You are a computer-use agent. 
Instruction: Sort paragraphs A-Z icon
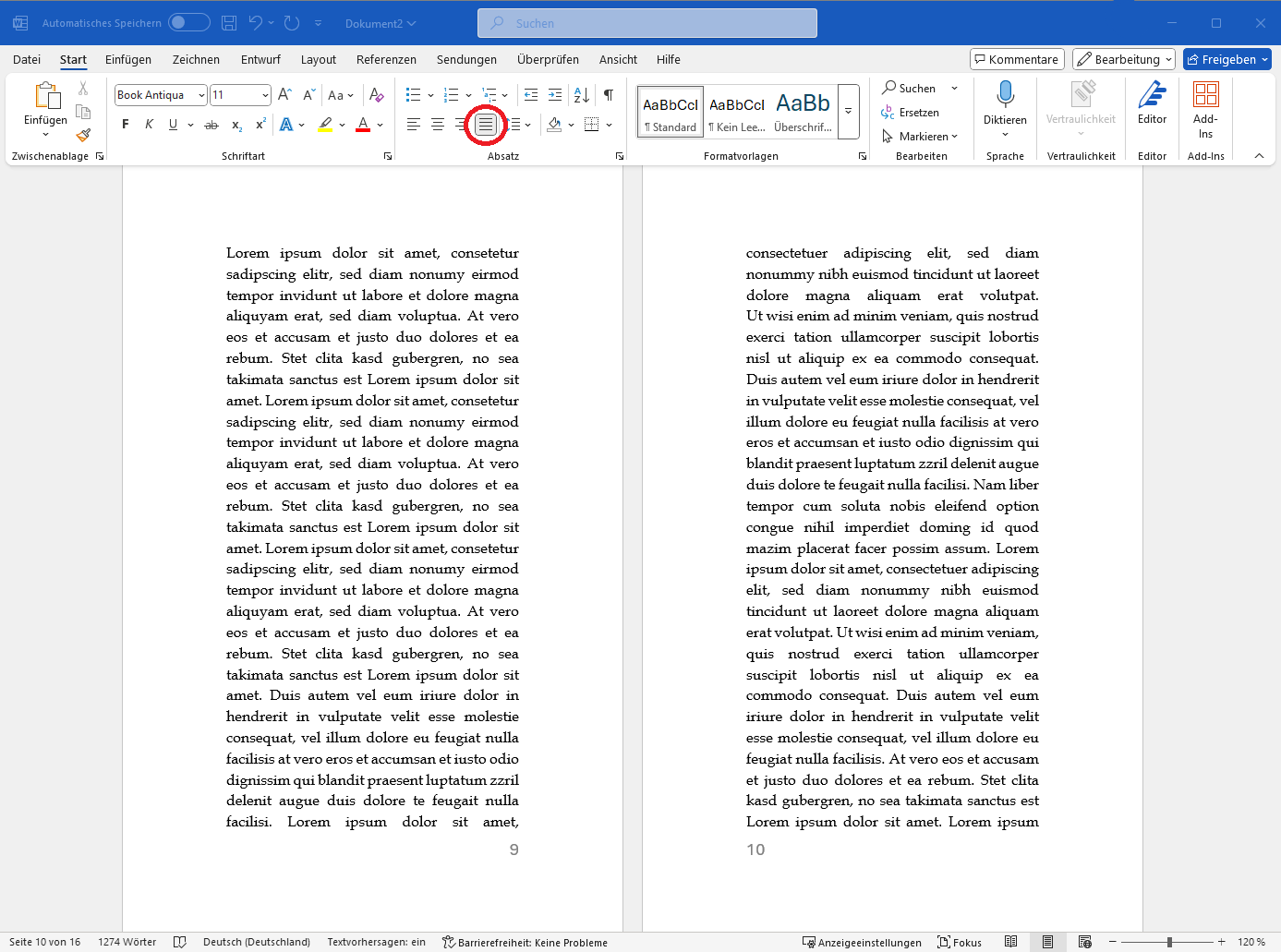pos(582,95)
